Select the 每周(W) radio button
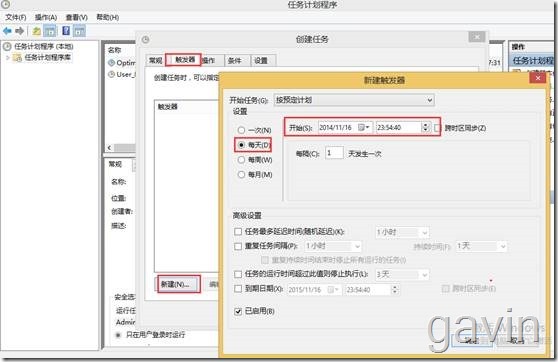The width and height of the screenshot is (558, 362). point(241,160)
